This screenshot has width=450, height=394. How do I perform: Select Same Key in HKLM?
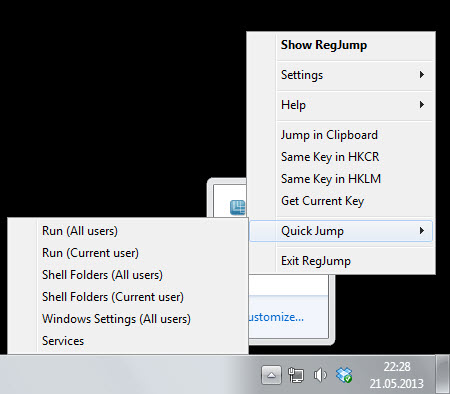point(341,179)
